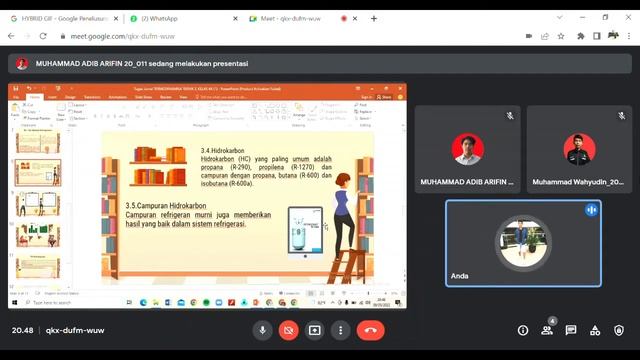Leave the call with red hang-up button

tap(370, 330)
